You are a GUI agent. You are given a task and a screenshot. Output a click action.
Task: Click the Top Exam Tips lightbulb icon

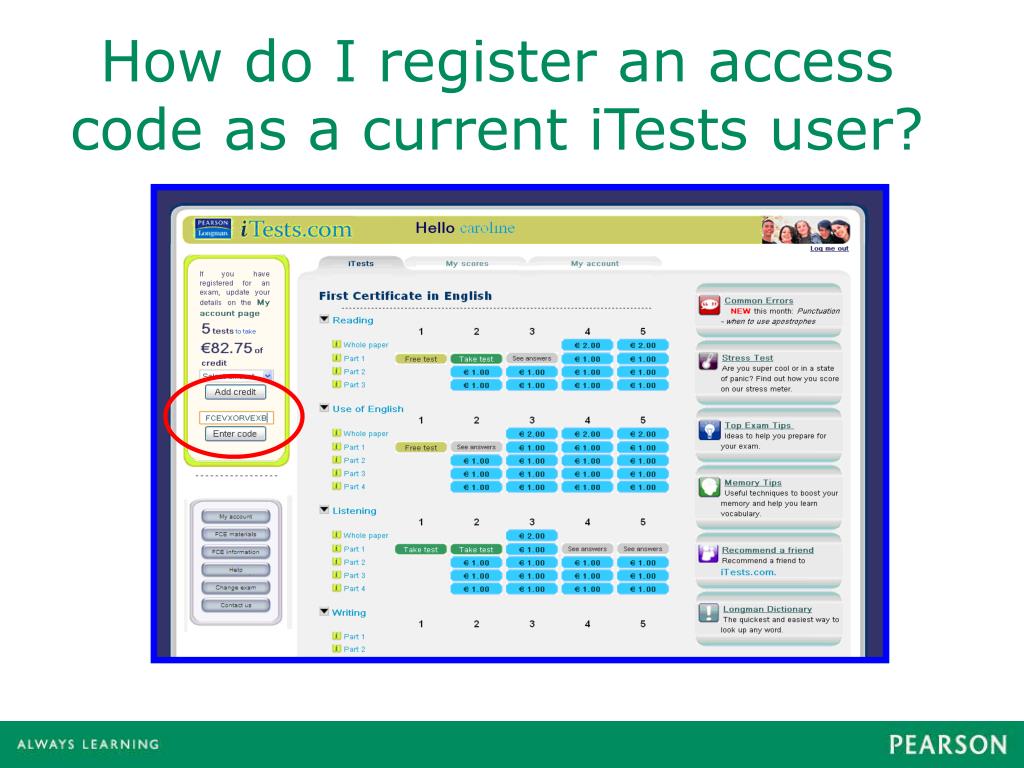click(x=709, y=430)
